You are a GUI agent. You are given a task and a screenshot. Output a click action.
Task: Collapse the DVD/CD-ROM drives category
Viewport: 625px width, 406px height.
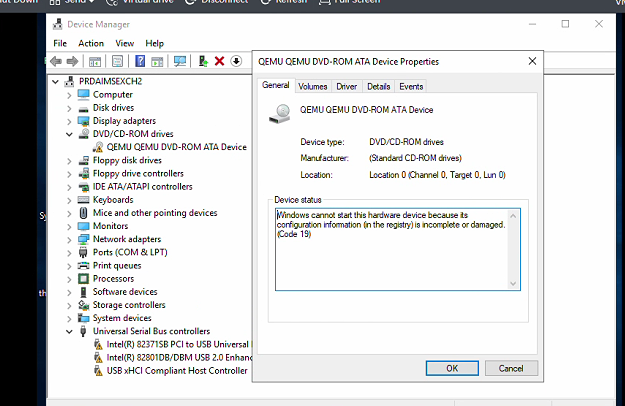[69, 134]
